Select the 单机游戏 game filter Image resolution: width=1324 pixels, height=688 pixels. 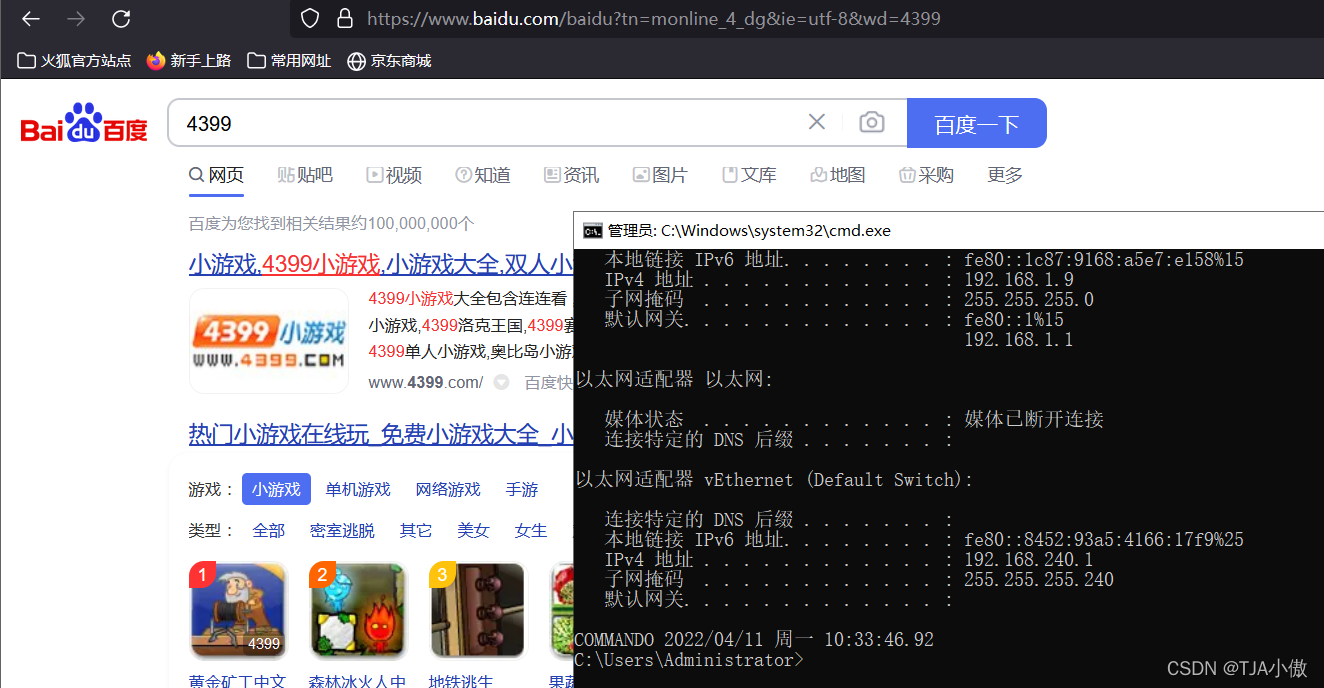pyautogui.click(x=357, y=489)
